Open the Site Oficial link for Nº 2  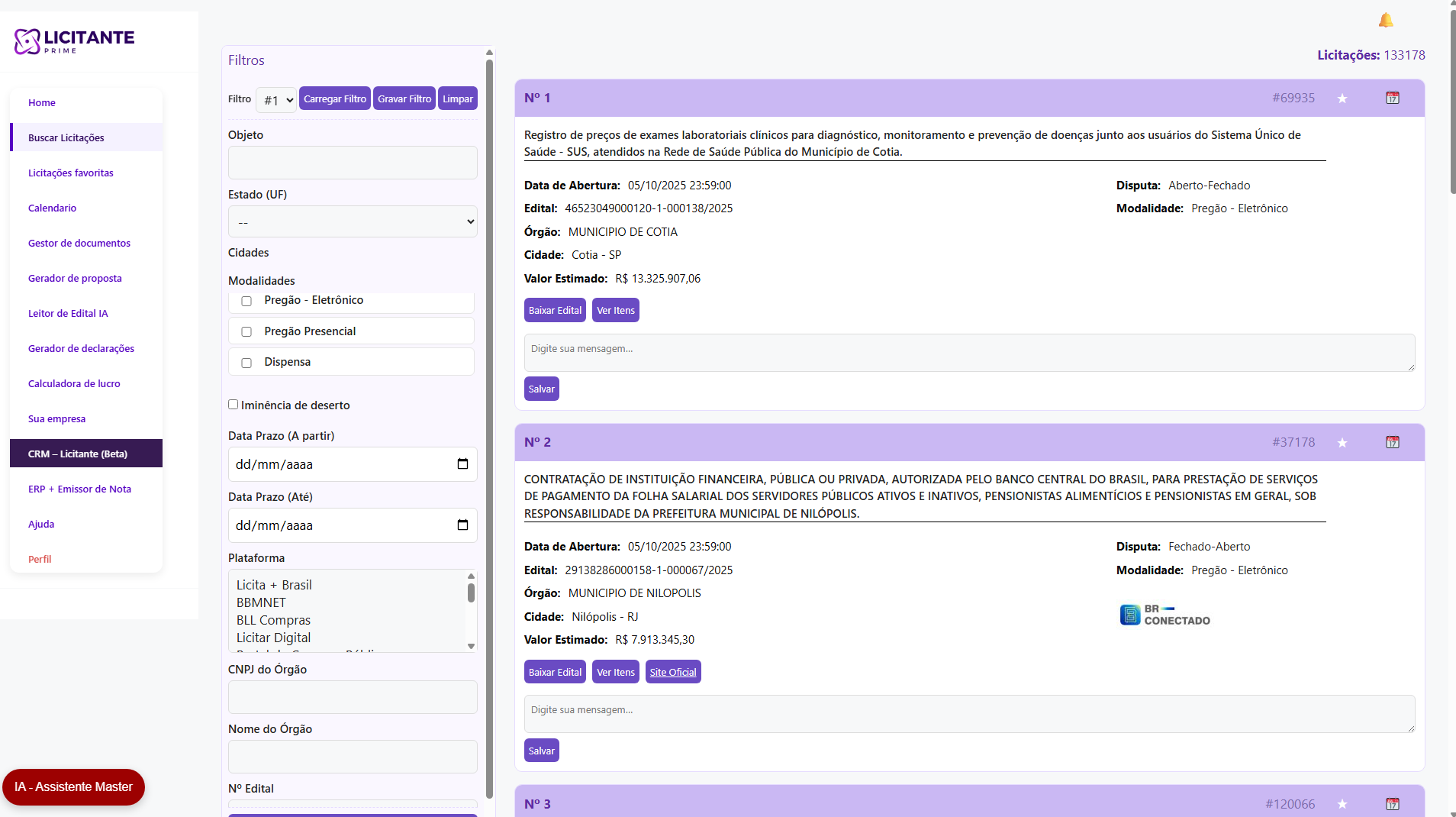pyautogui.click(x=672, y=673)
